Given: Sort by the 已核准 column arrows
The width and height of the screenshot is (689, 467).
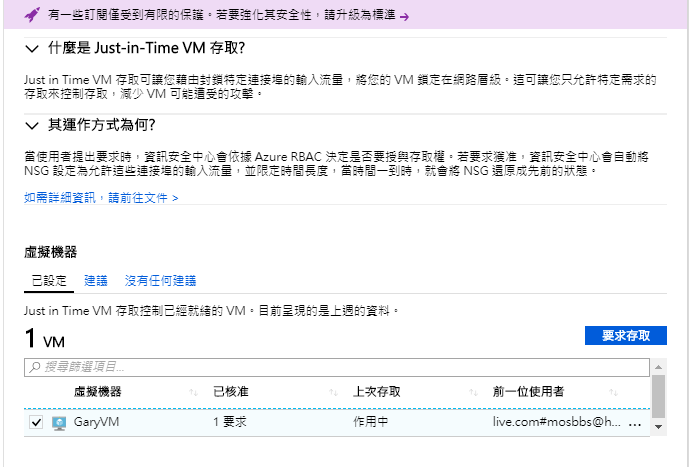Looking at the screenshot, I should (334, 392).
